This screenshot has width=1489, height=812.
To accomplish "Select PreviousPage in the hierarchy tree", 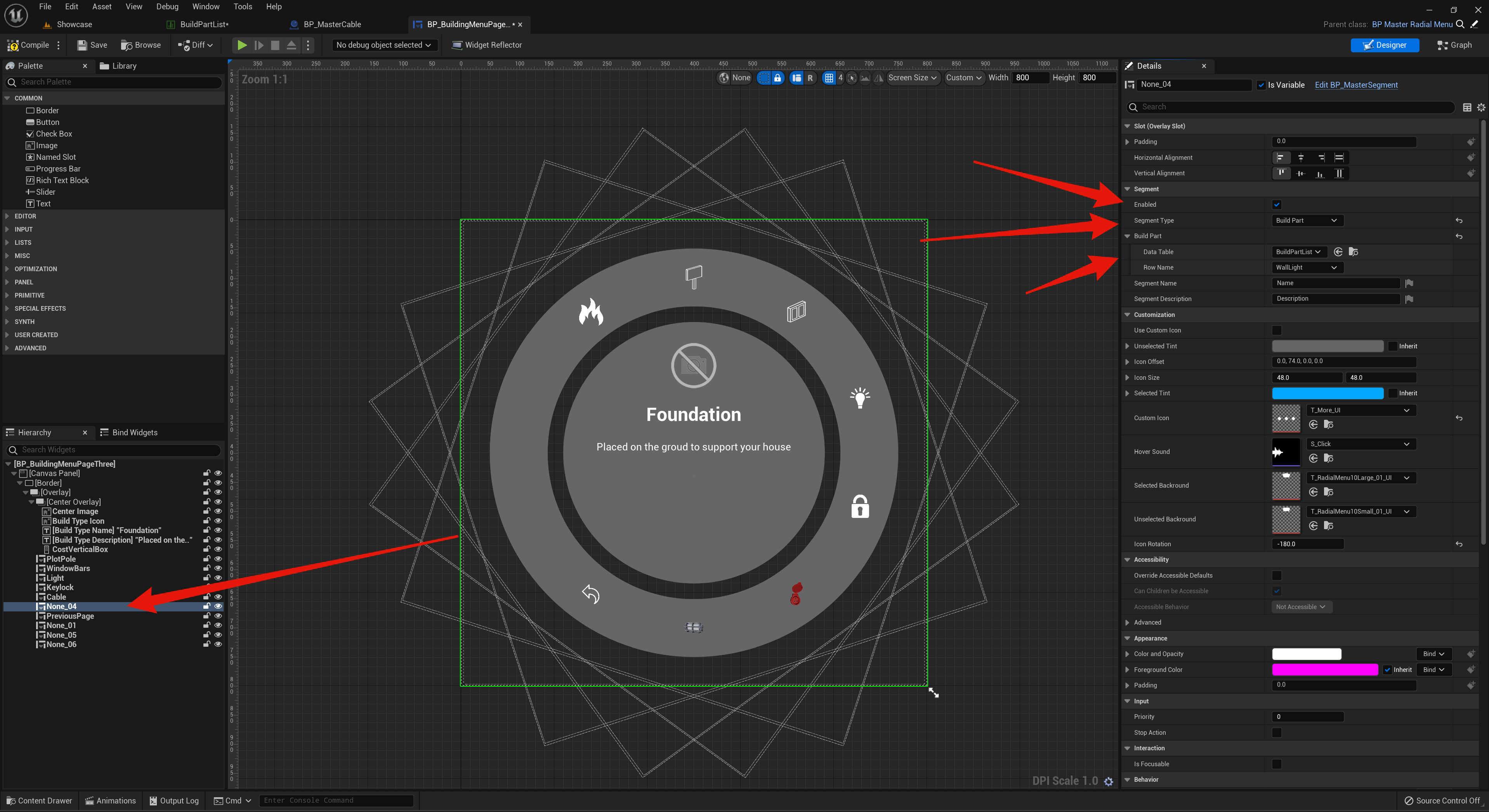I will tap(70, 616).
